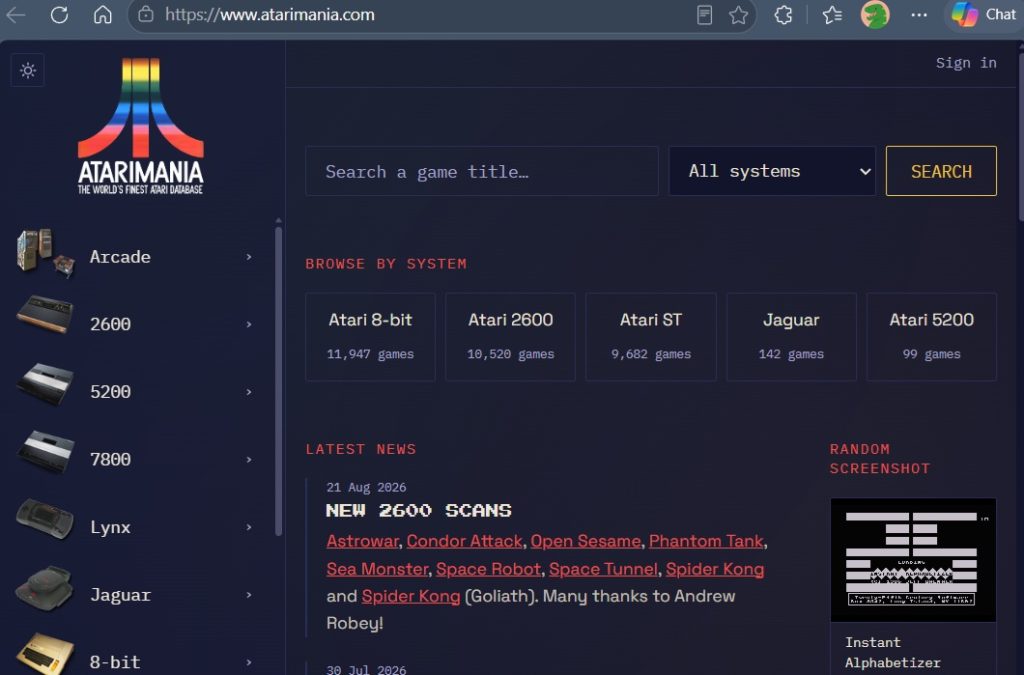Image resolution: width=1024 pixels, height=675 pixels.
Task: Open the Spider Kong (Goliath) link
Action: tap(411, 597)
